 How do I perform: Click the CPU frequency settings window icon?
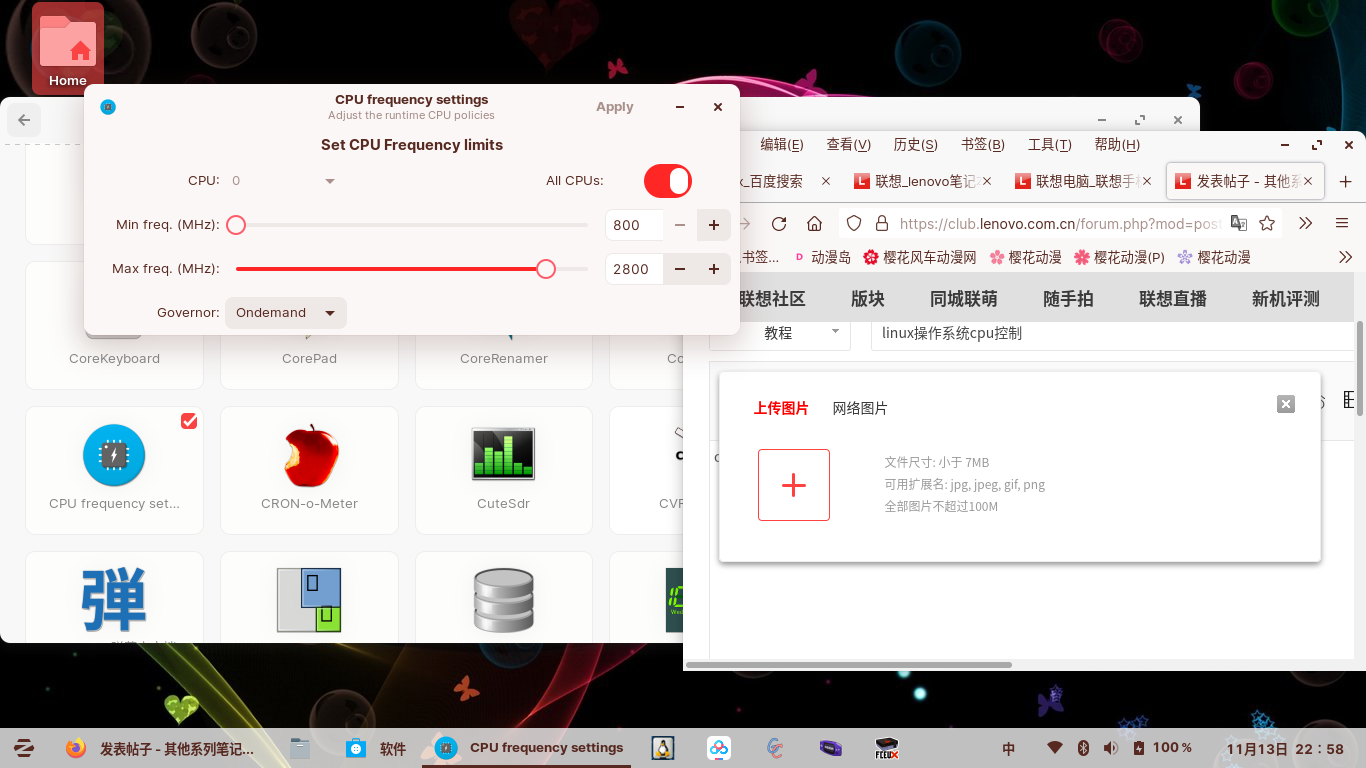(108, 107)
